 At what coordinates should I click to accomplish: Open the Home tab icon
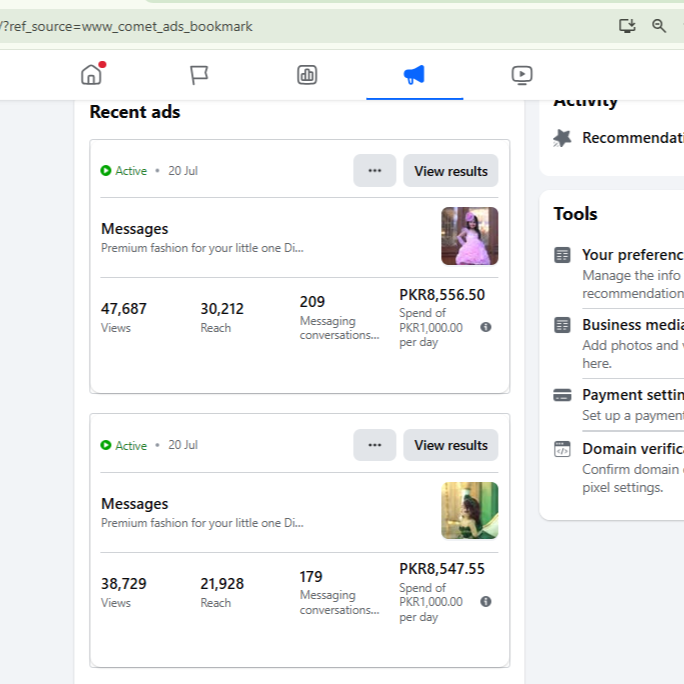[91, 75]
